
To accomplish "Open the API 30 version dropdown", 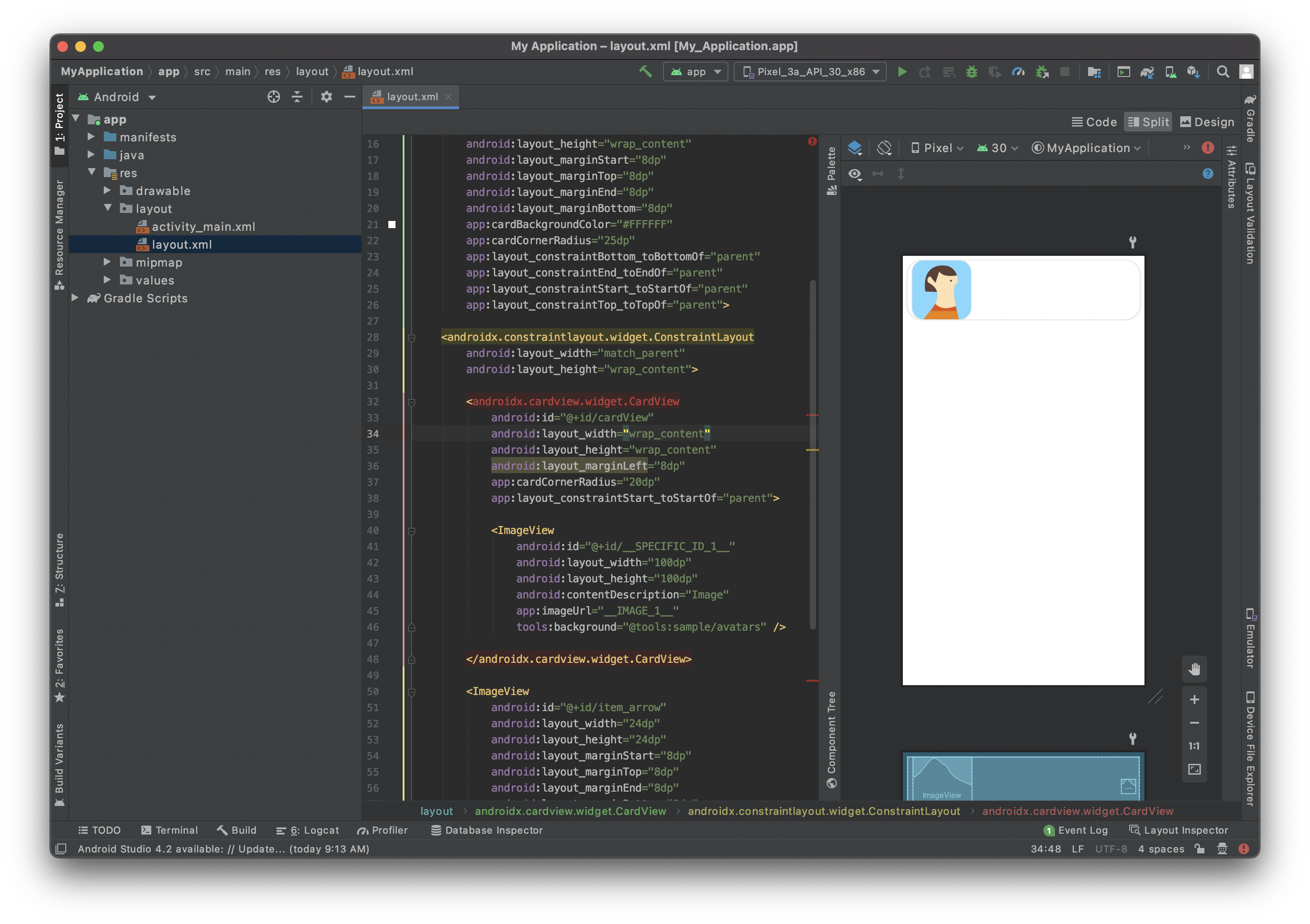I will [x=997, y=148].
